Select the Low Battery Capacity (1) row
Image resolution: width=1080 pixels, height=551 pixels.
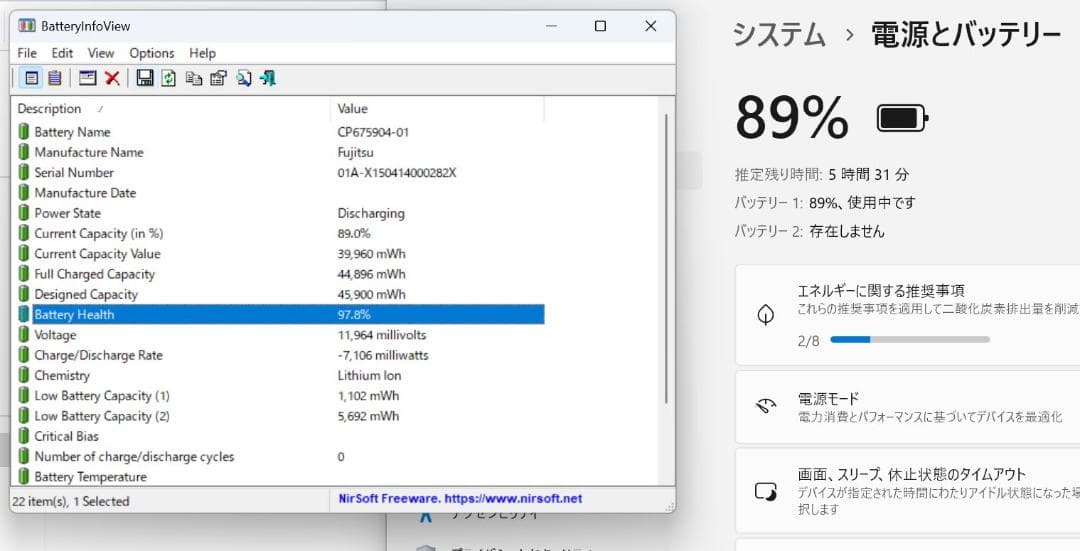[278, 396]
